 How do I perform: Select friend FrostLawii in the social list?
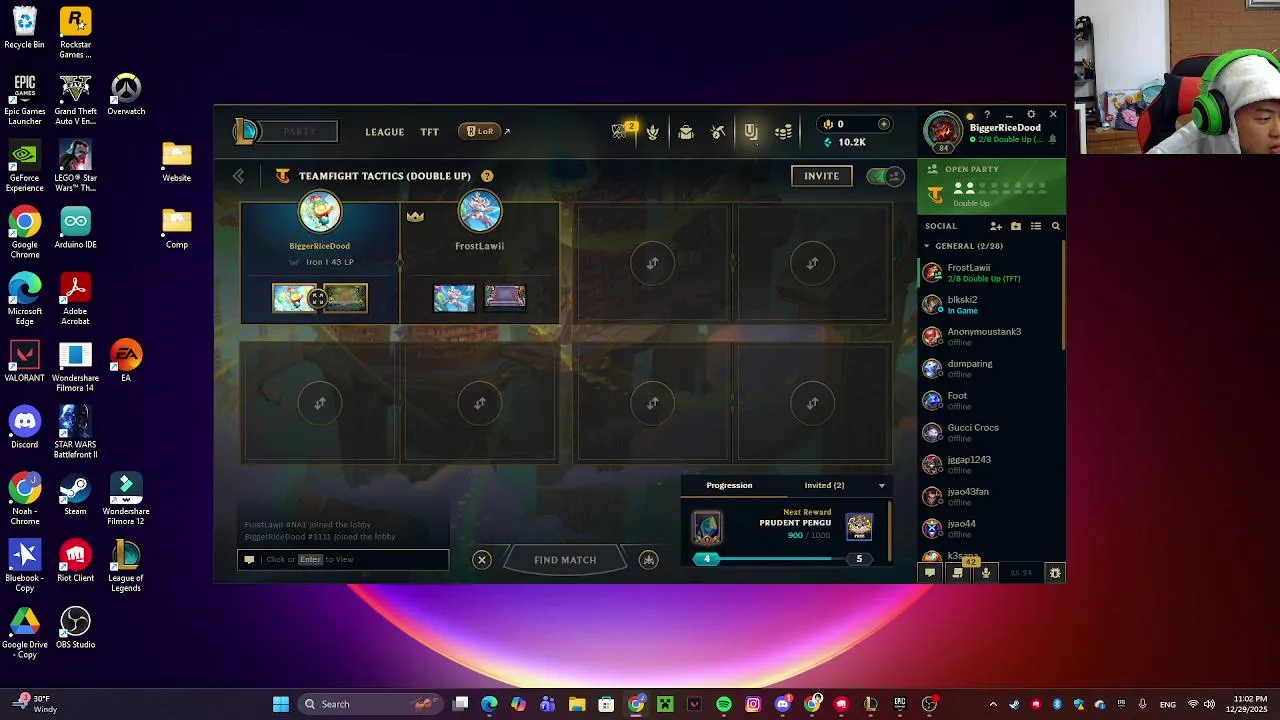tap(989, 272)
